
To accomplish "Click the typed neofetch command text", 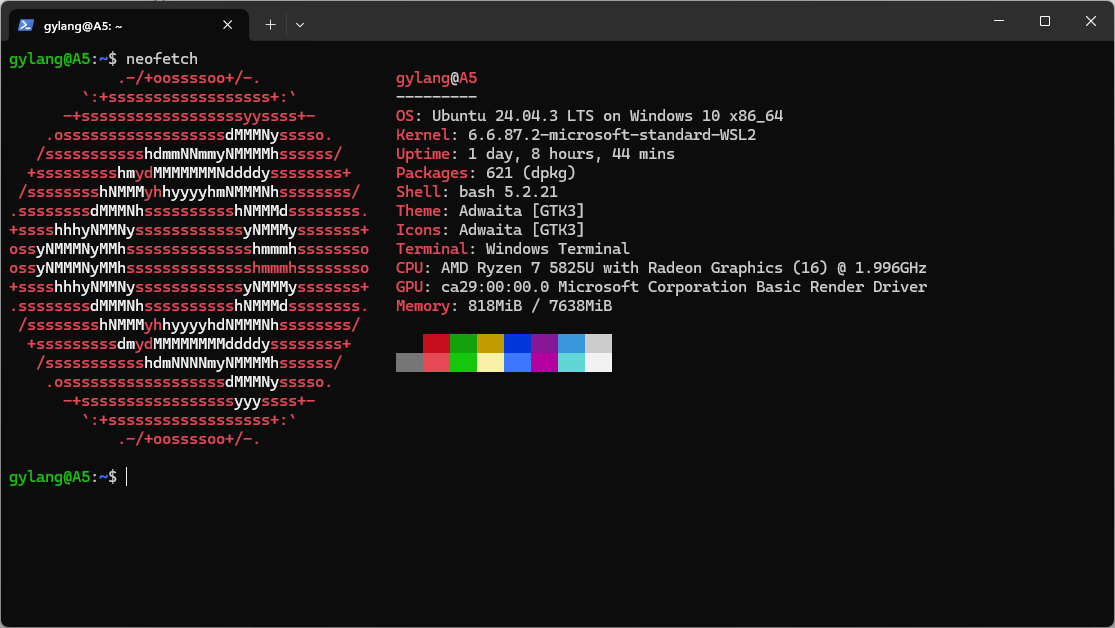I will 161,59.
